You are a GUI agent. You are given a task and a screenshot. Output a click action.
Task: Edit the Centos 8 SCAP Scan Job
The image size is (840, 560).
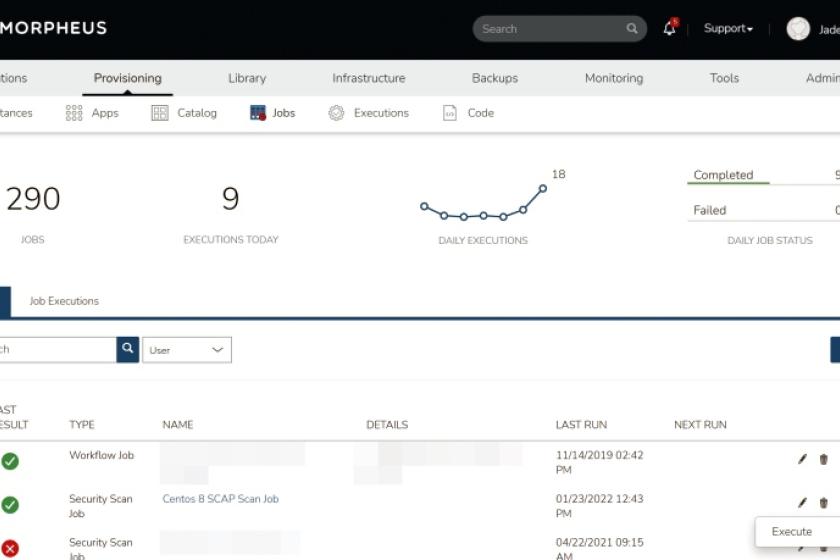pos(802,503)
